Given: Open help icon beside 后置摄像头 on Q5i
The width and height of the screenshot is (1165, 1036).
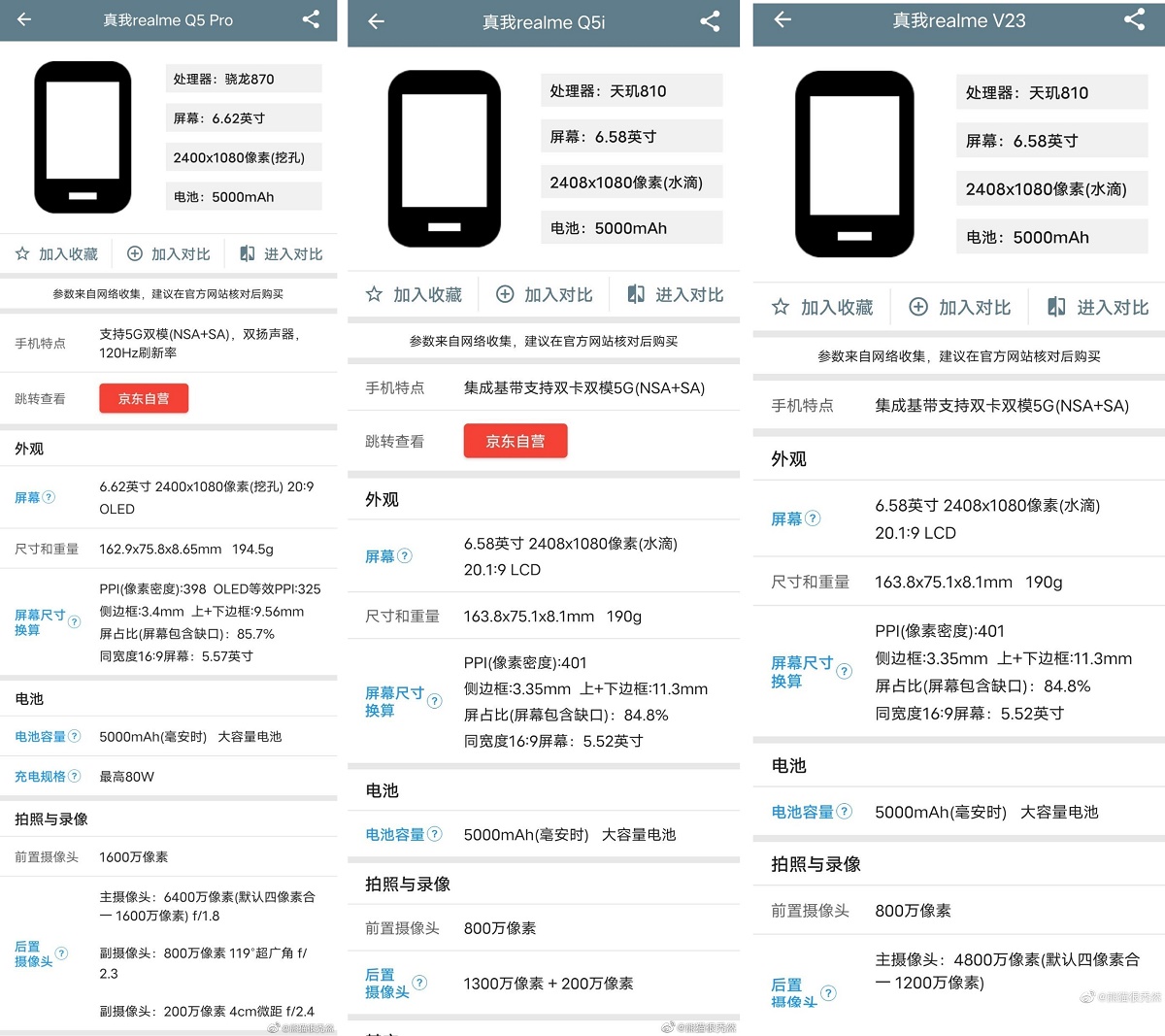Looking at the screenshot, I should [x=419, y=983].
